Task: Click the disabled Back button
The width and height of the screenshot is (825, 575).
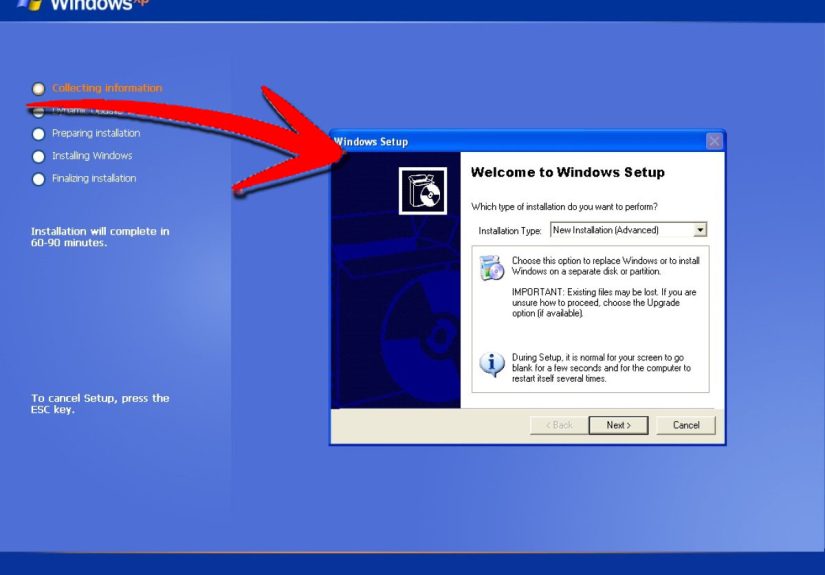Action: tap(559, 425)
